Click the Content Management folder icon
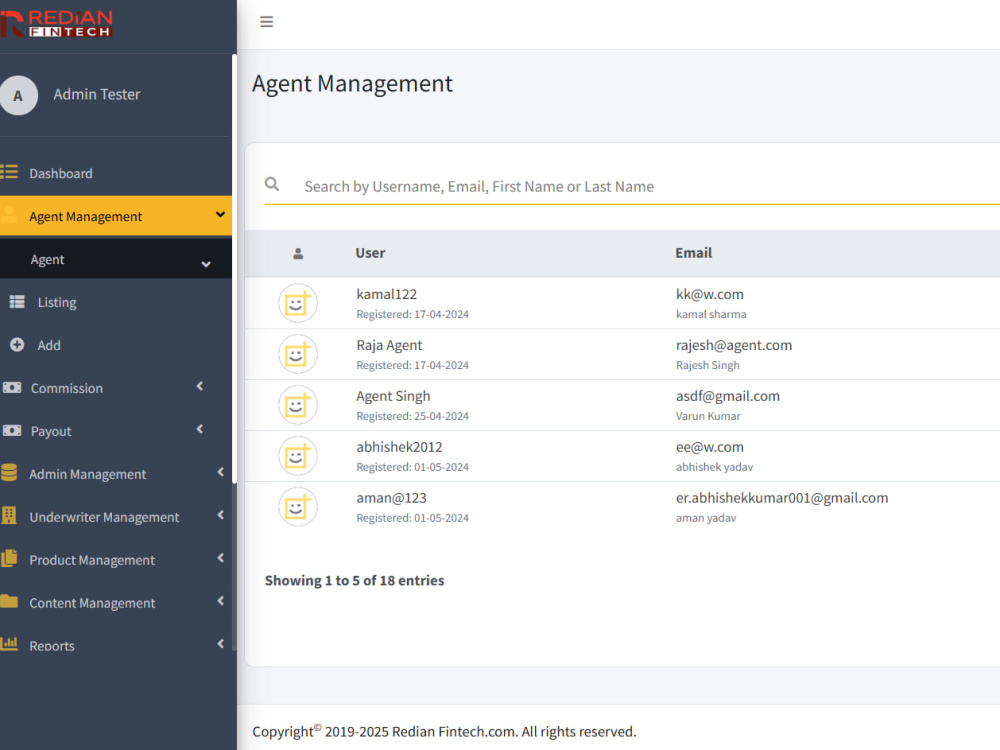 (x=9, y=601)
